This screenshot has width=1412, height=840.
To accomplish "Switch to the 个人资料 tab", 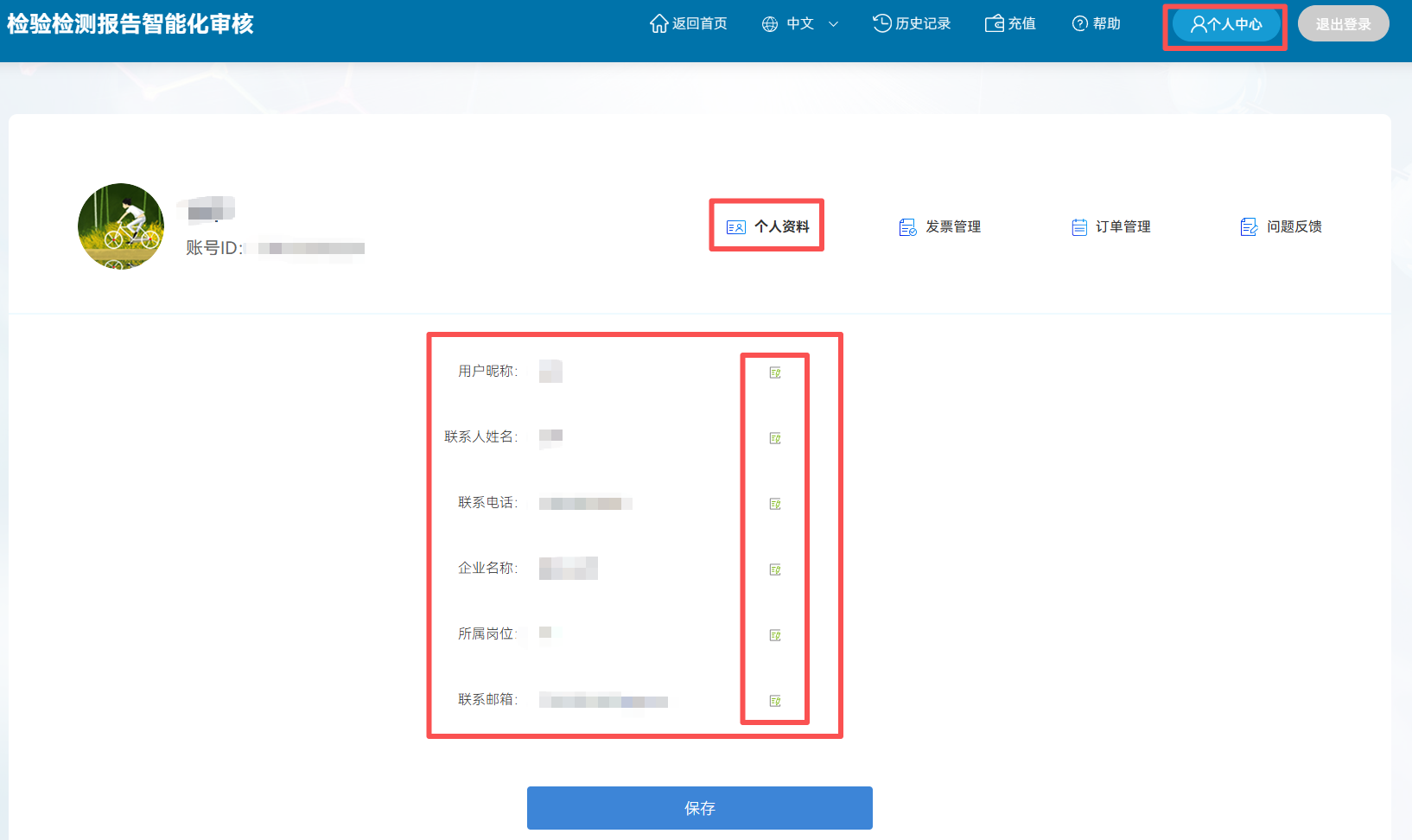I will coord(767,226).
